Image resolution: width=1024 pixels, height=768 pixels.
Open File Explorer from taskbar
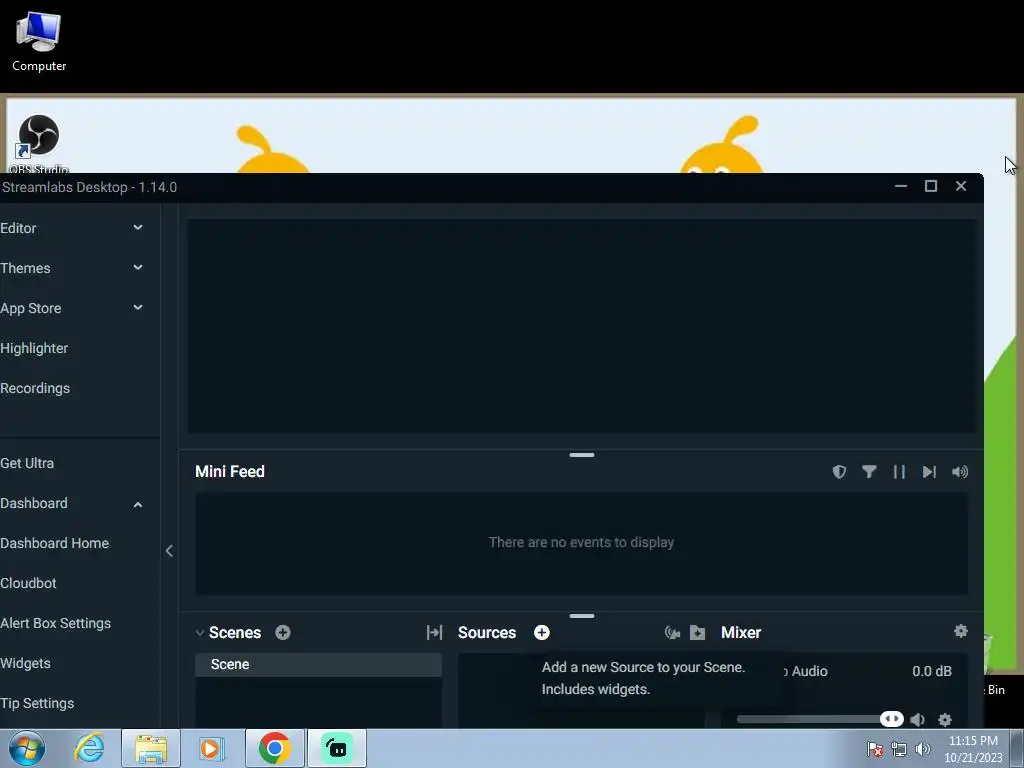(x=151, y=748)
